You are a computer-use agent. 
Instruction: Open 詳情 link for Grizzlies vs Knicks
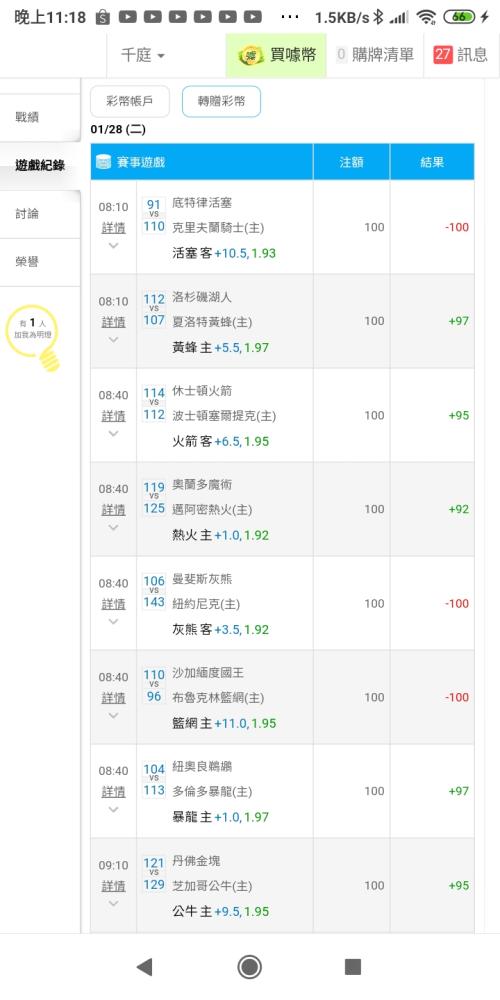click(x=113, y=604)
